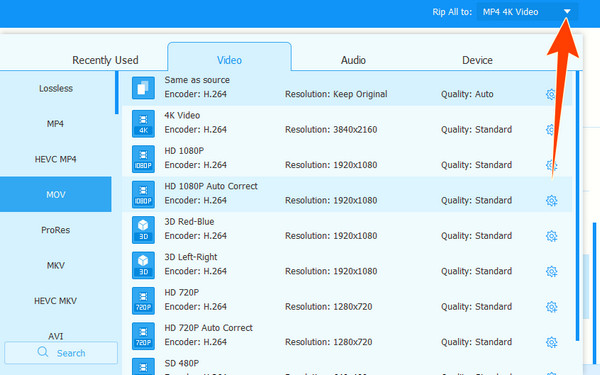Select the 4K Video preset name
The width and height of the screenshot is (600, 375).
tap(182, 115)
